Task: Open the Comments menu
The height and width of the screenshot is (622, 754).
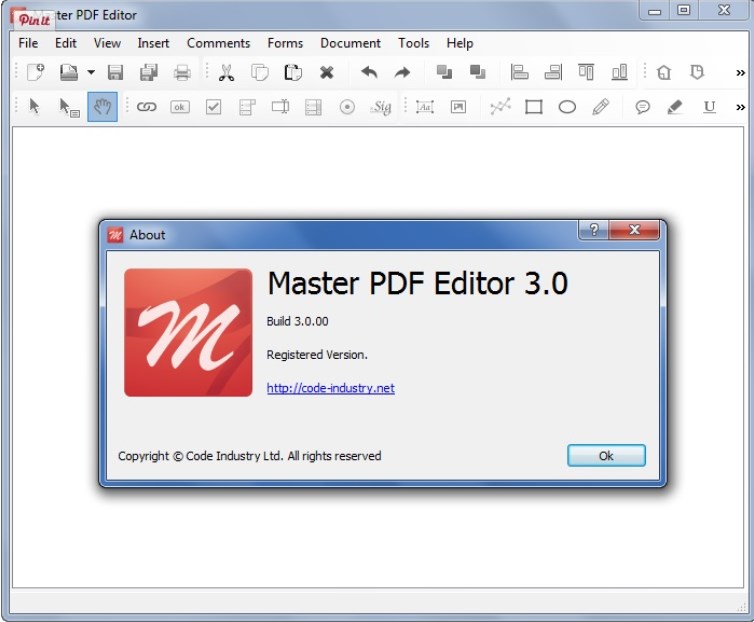Action: coord(218,43)
